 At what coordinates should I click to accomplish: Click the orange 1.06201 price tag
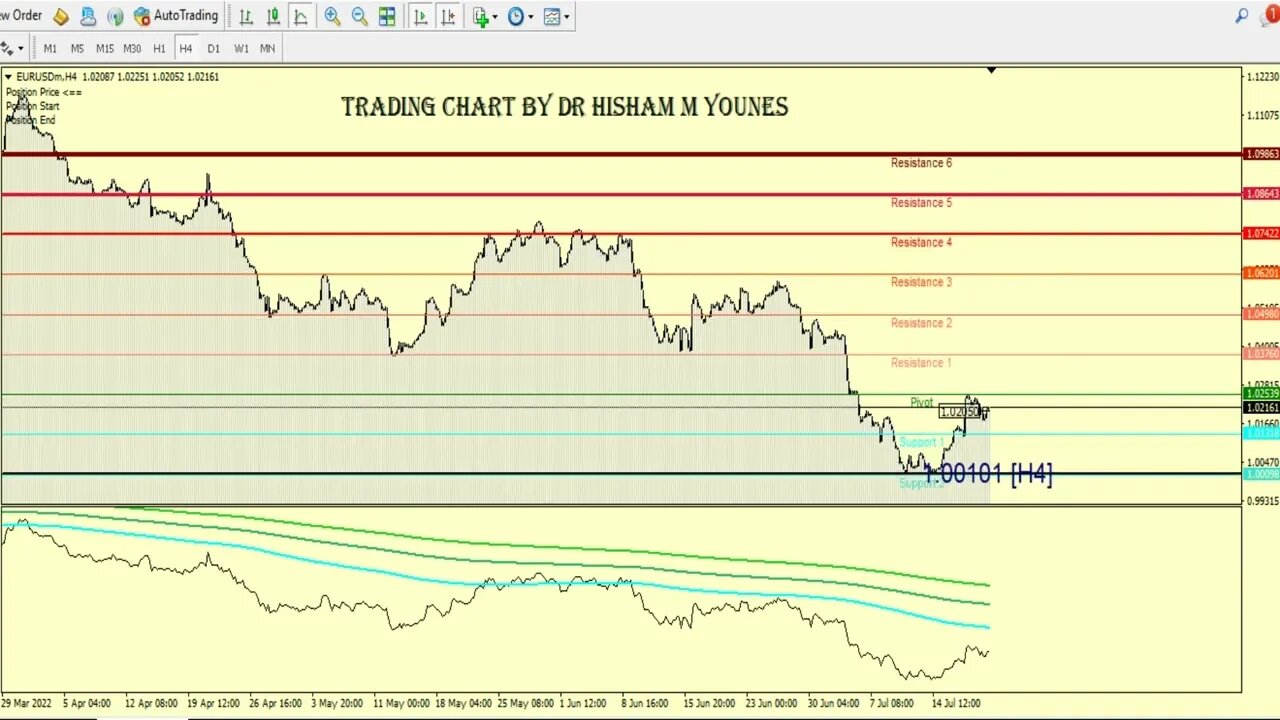[x=1261, y=273]
